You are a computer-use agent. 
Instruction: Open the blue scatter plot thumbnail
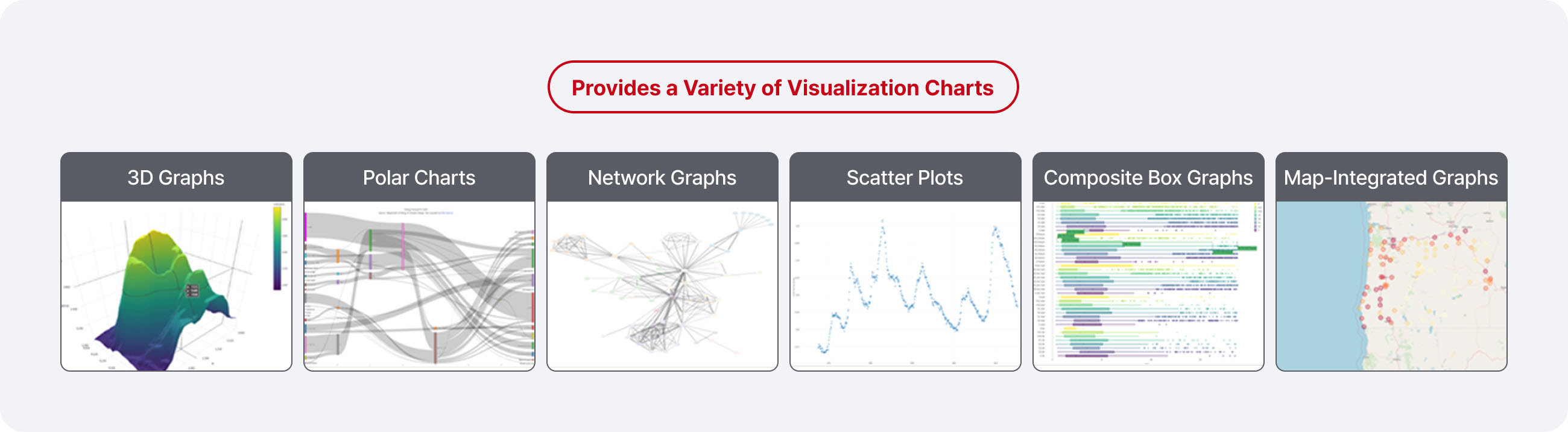pyautogui.click(x=905, y=286)
